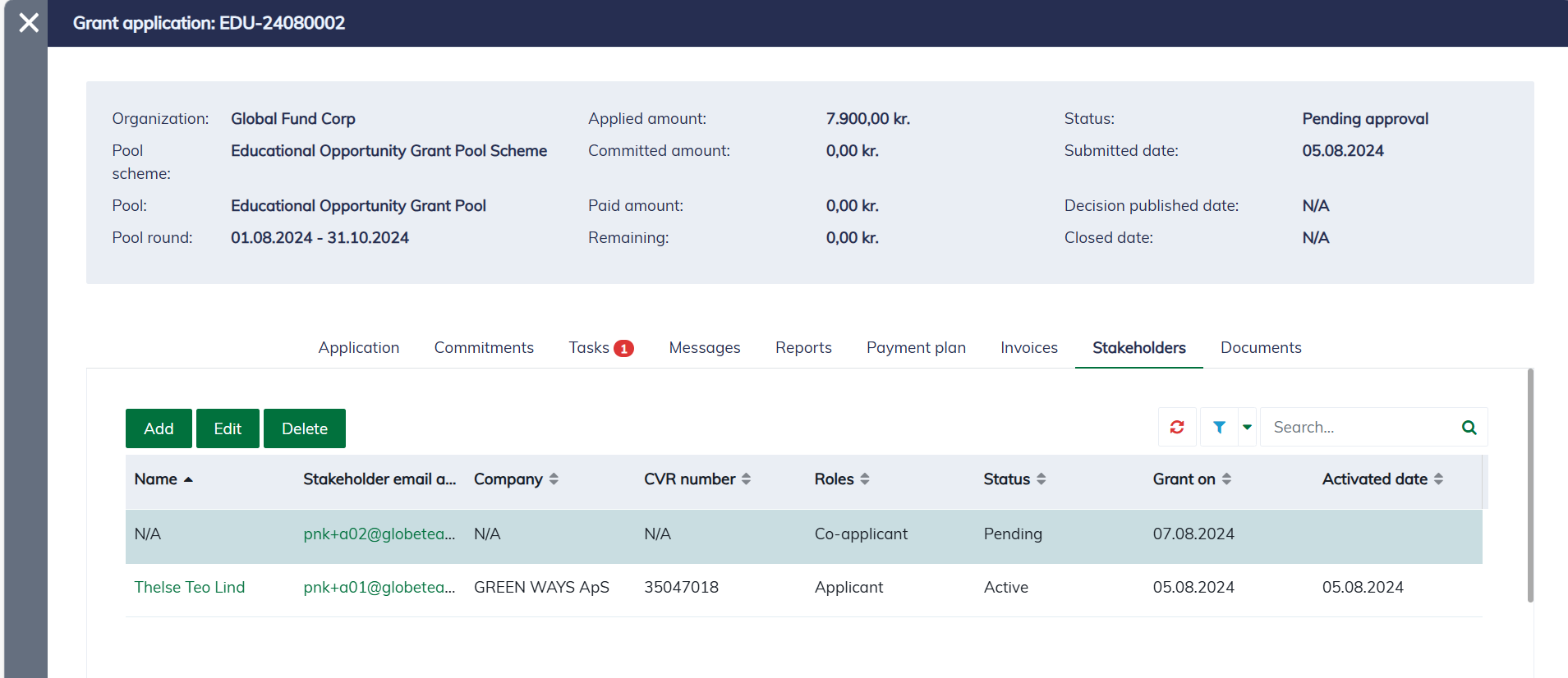Click the green search magnifier icon
Screen dimensions: 1568x678
(1469, 428)
